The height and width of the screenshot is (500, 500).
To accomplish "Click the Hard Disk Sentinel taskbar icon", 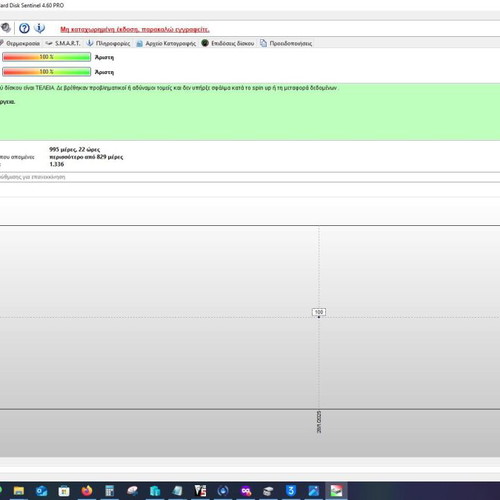I will [336, 491].
